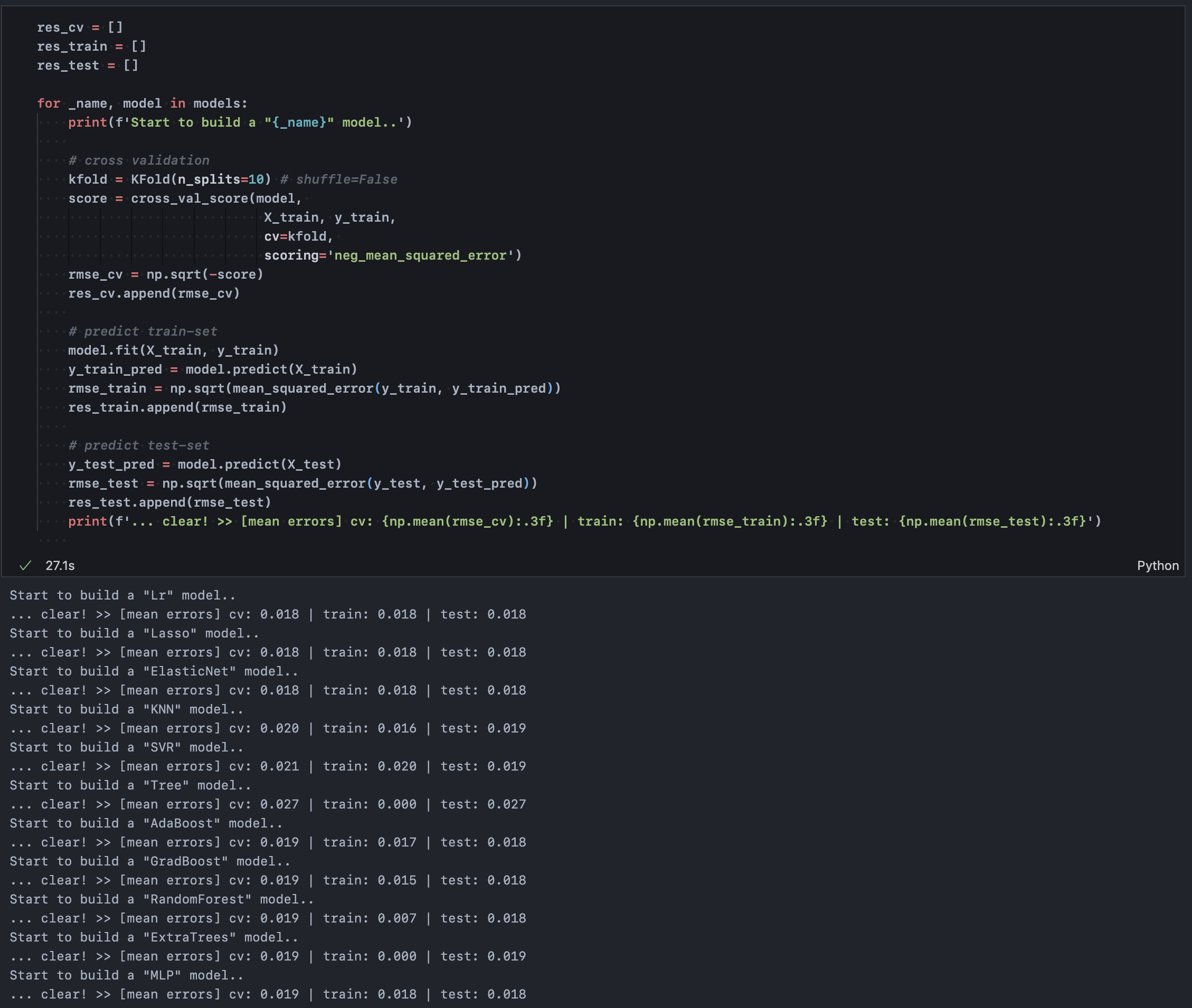Click the '# predict test-set' comment

(139, 446)
